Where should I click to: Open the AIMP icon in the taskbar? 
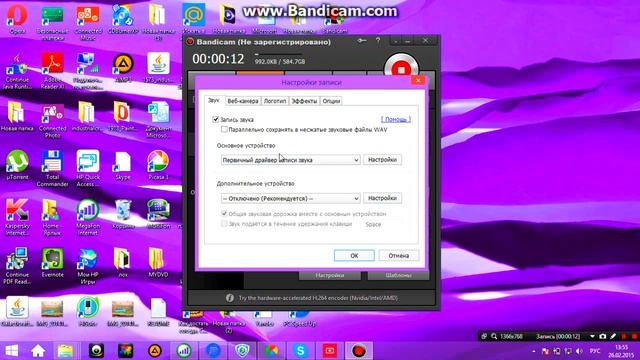click(155, 351)
